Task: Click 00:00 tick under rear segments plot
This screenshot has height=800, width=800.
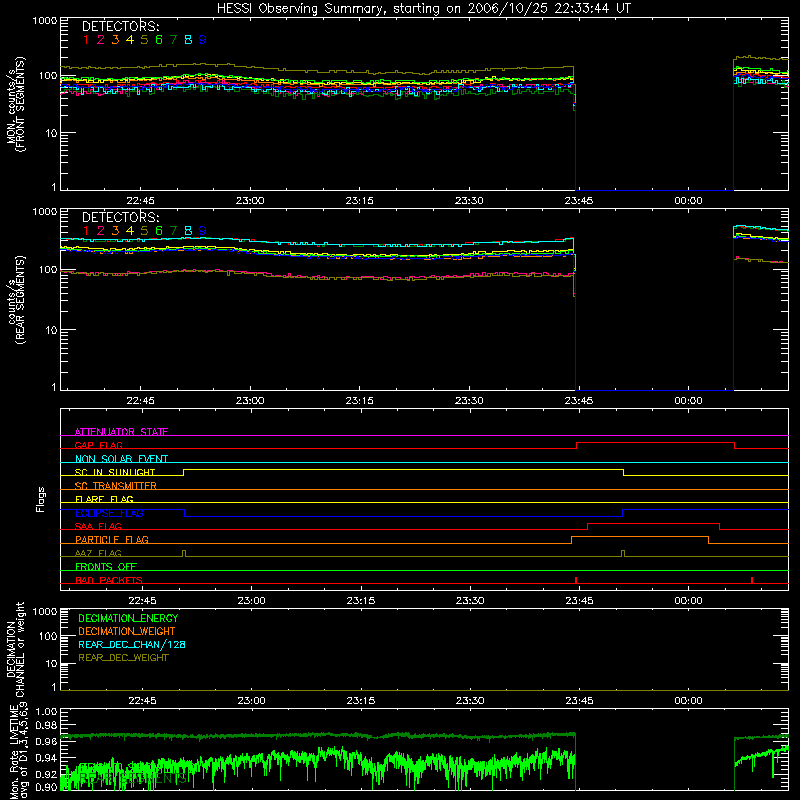Action: click(688, 401)
